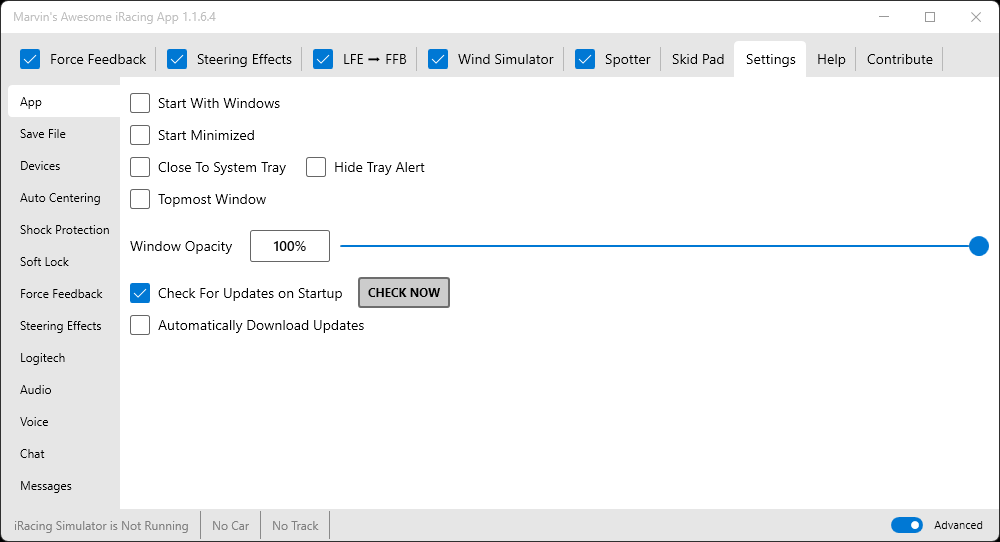Select Devices in the settings sidebar
1000x542 pixels.
(x=40, y=166)
